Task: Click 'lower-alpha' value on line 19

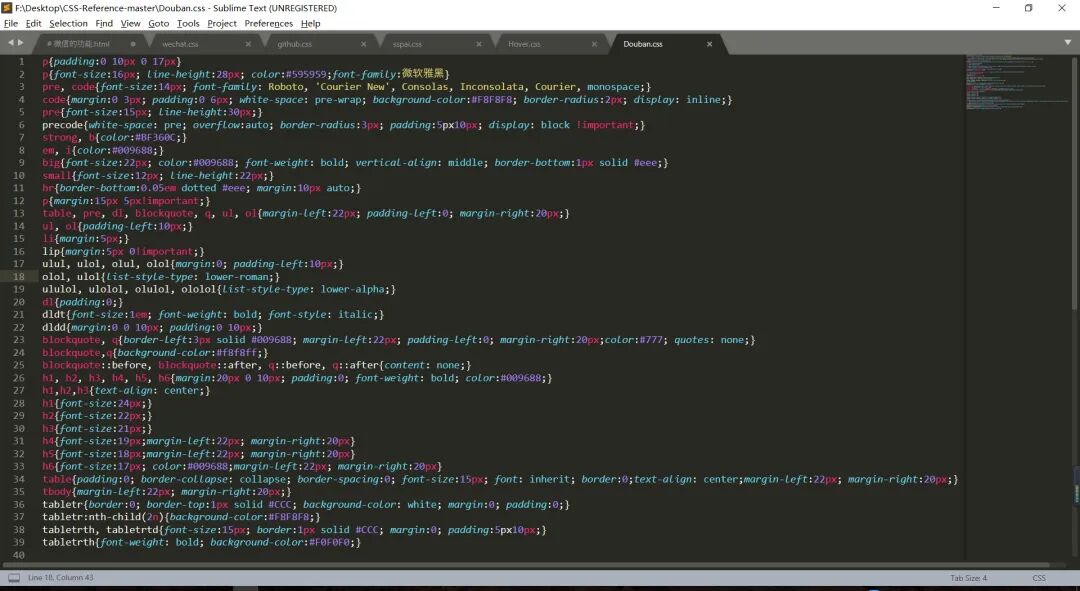Action: 352,289
